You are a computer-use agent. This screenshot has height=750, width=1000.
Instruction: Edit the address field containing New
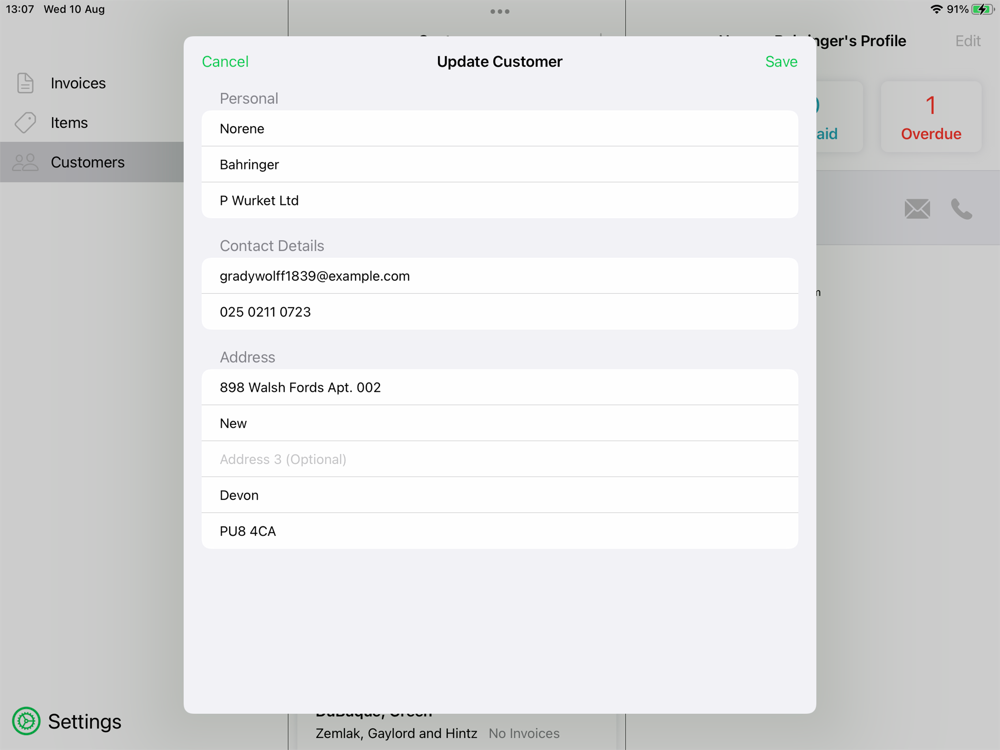(499, 423)
